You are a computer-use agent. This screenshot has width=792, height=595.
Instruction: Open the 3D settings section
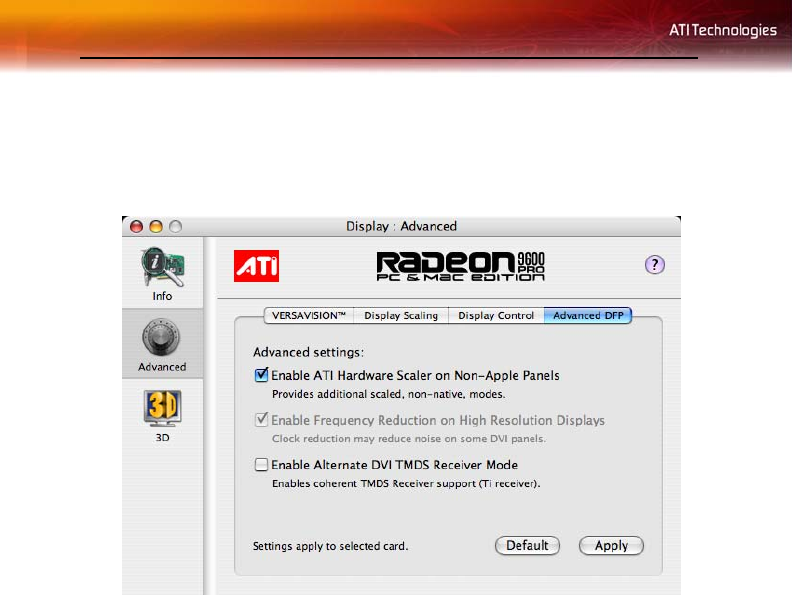(x=162, y=416)
